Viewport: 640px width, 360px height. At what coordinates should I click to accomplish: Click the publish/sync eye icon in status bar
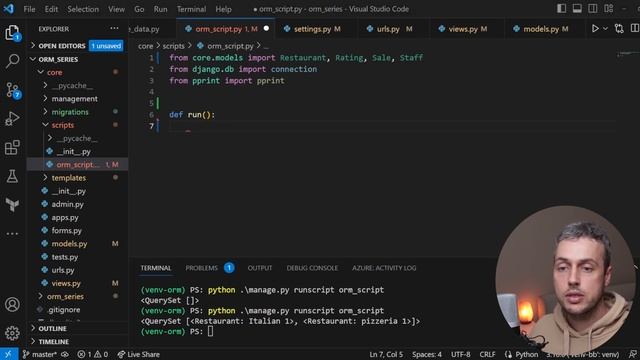coord(65,354)
